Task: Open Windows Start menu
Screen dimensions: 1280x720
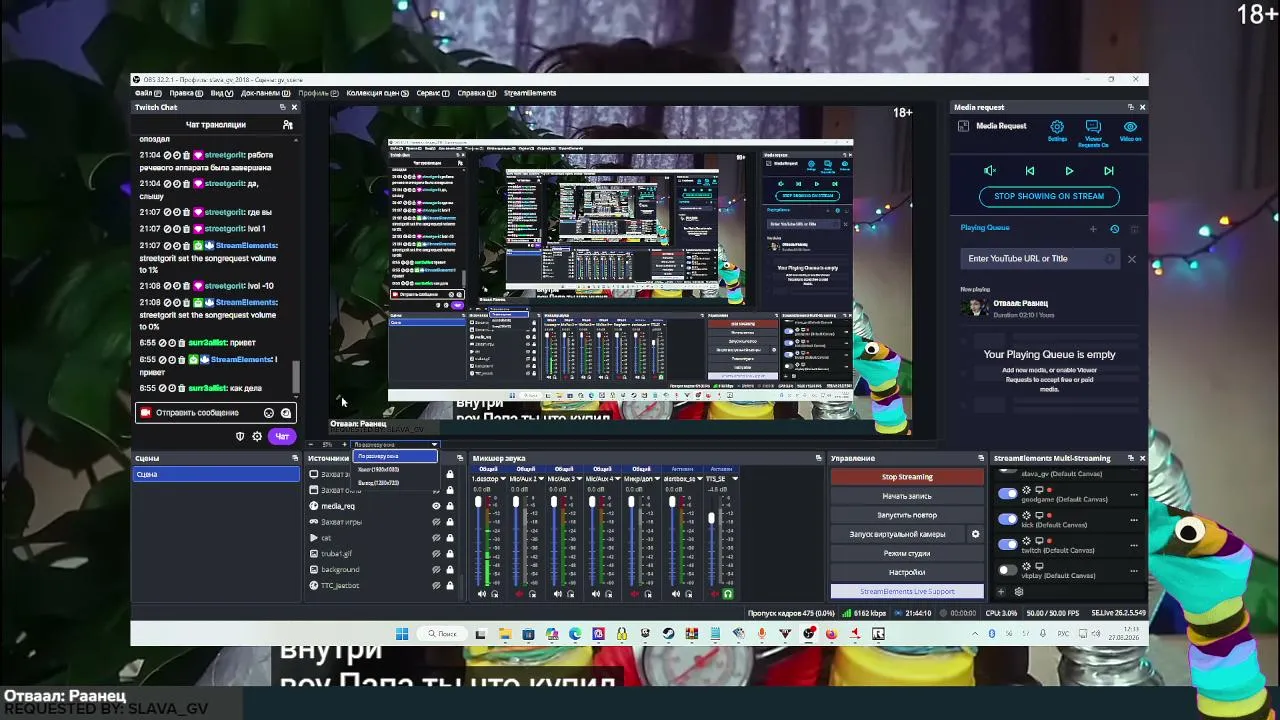Action: (401, 633)
